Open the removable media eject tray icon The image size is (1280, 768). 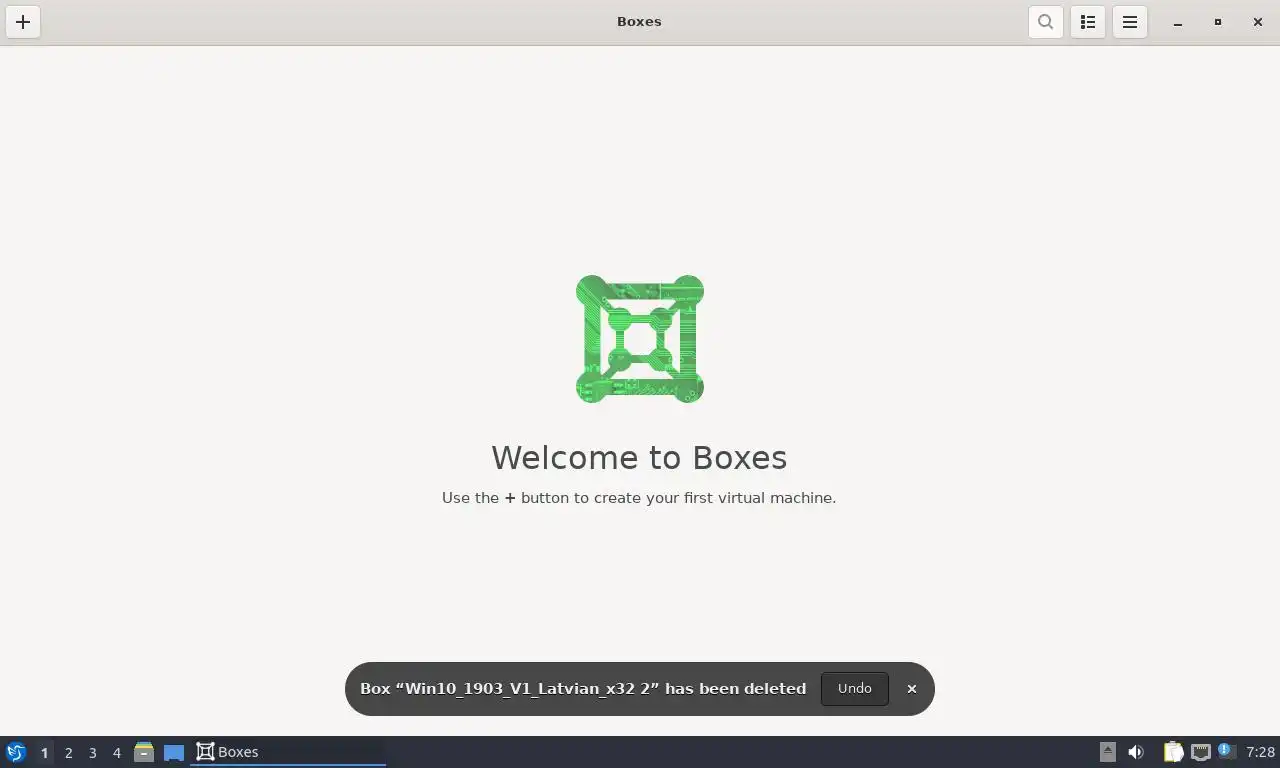pyautogui.click(x=1108, y=752)
